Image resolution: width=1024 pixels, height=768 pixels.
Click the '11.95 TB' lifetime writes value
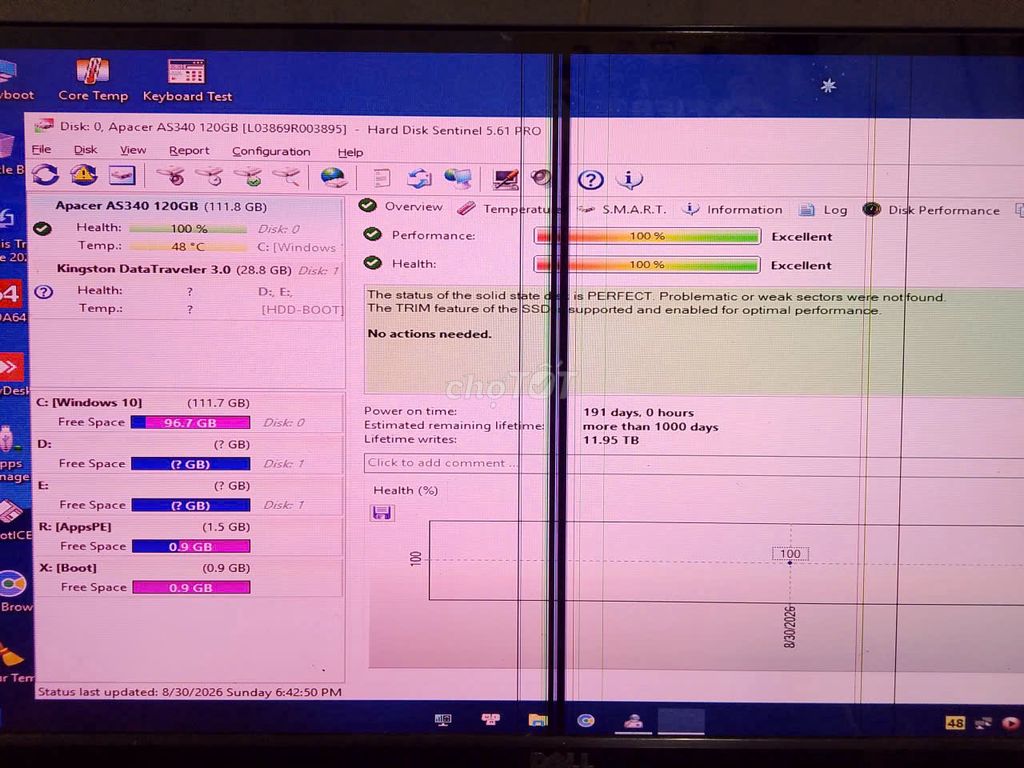click(611, 440)
